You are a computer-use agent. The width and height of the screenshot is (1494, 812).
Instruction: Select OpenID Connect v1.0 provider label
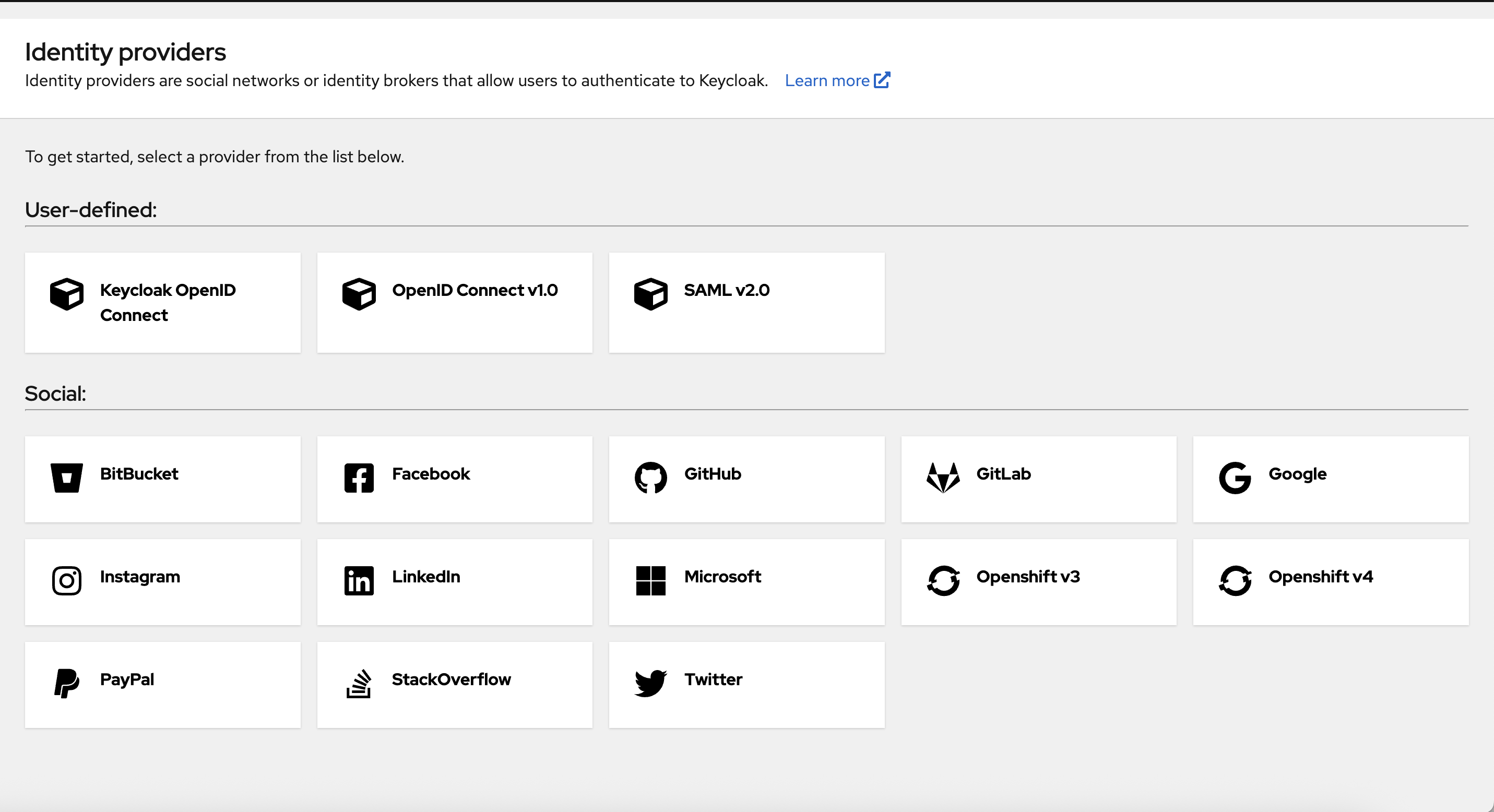point(475,290)
